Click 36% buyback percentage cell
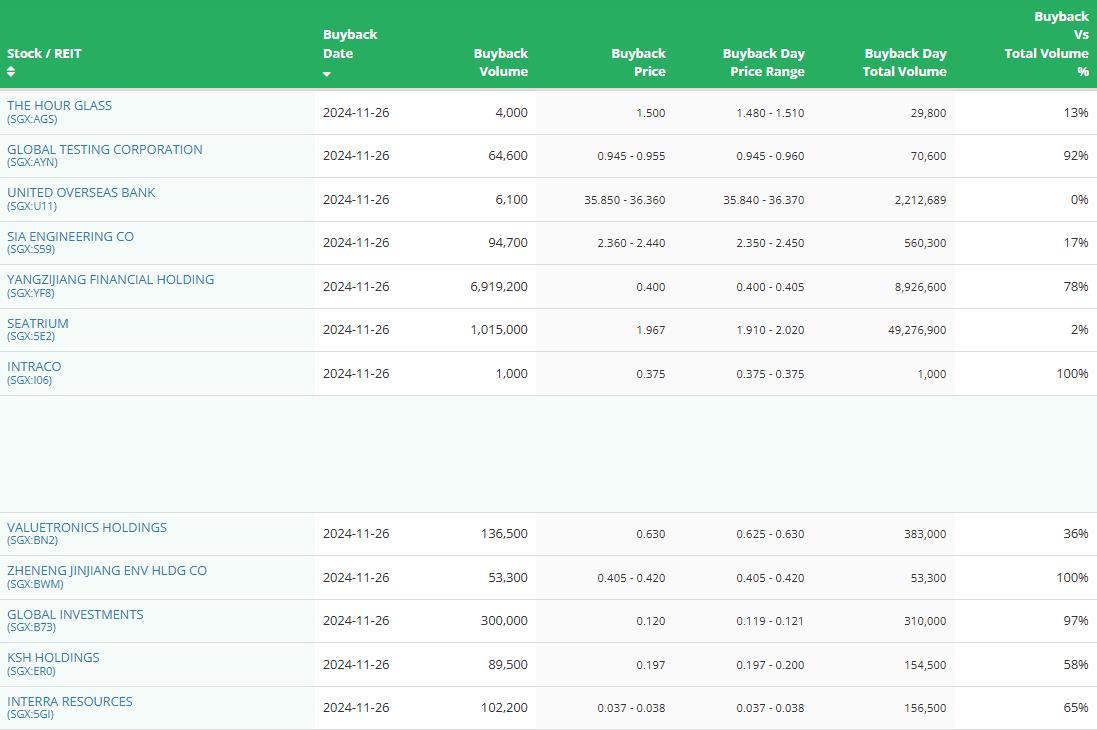This screenshot has height=730, width=1097. coord(1075,533)
